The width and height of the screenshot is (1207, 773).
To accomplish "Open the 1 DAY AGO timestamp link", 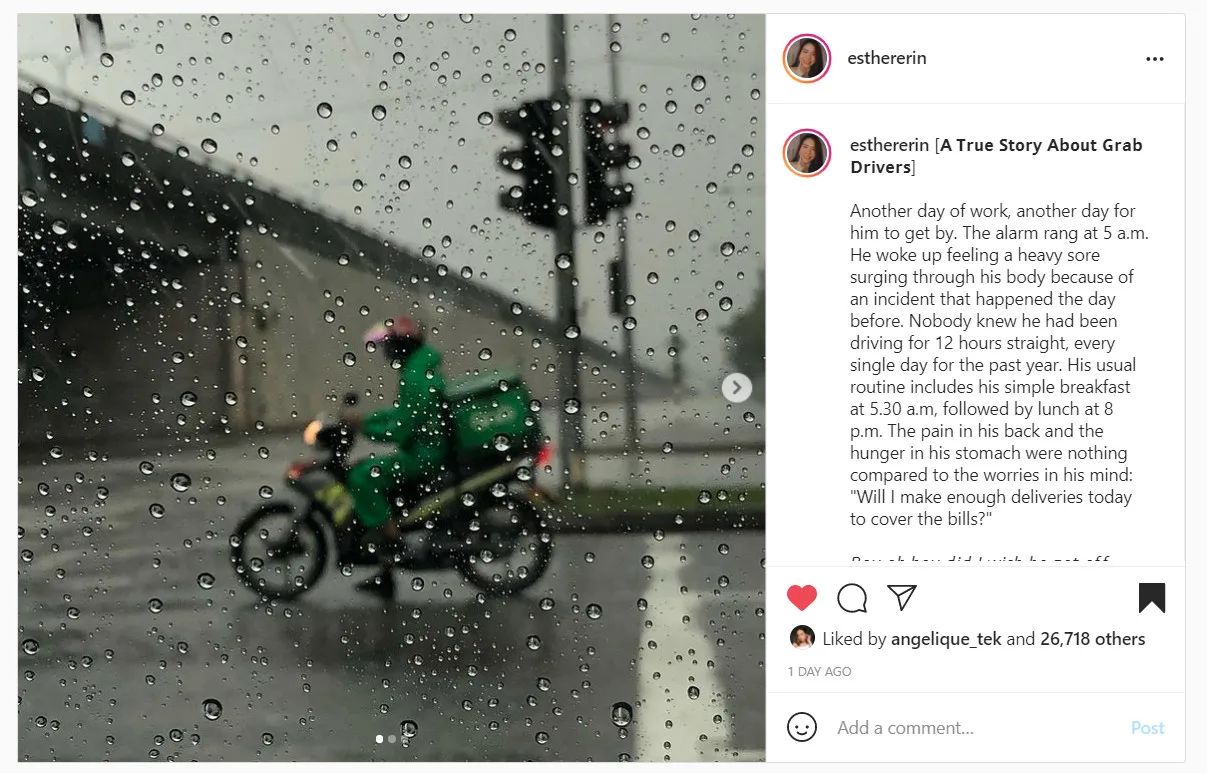I will 820,672.
